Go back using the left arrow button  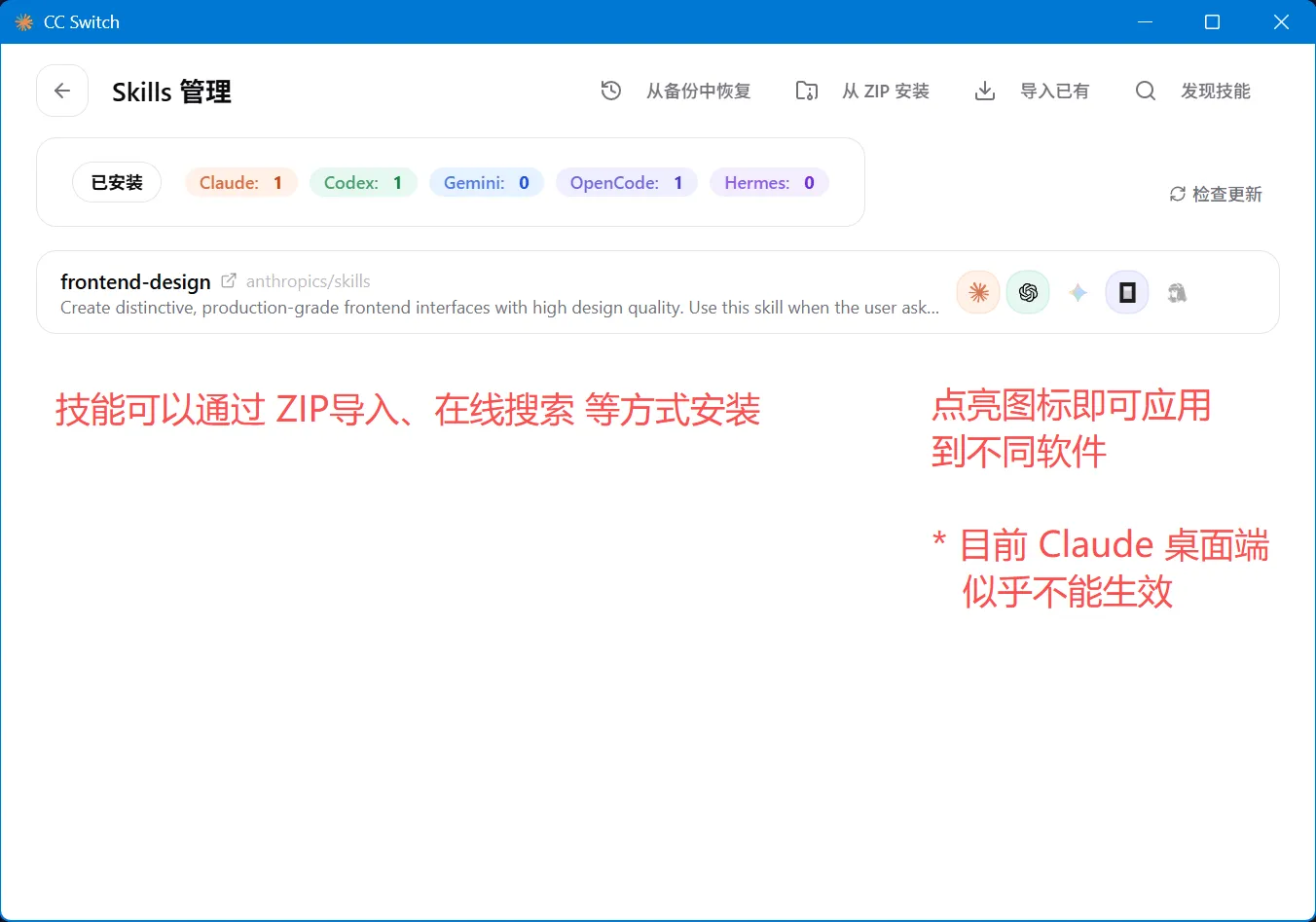(62, 91)
